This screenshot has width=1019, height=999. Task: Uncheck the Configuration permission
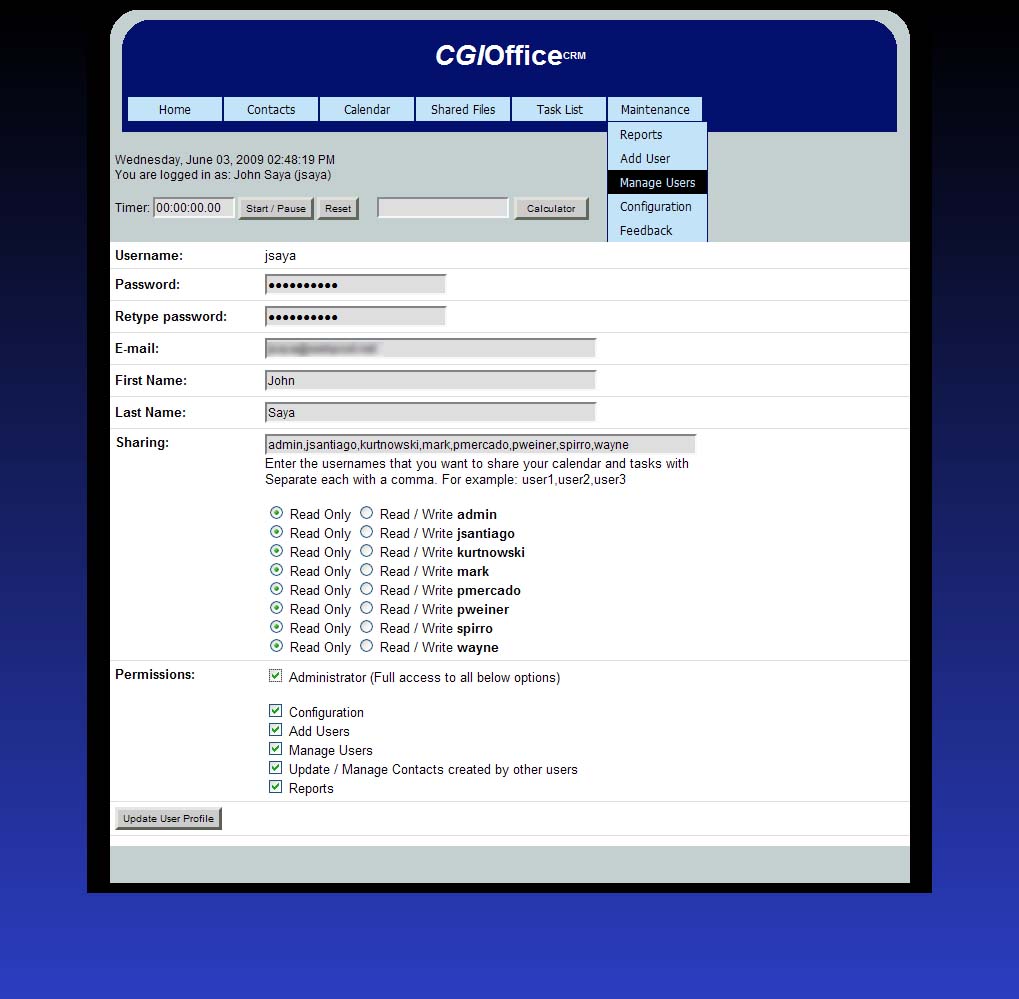pyautogui.click(x=276, y=710)
